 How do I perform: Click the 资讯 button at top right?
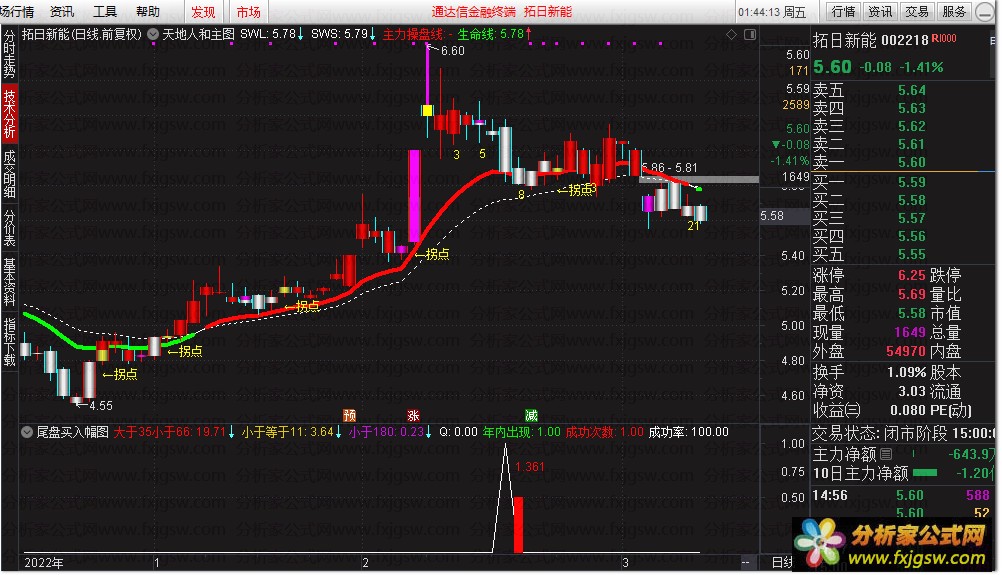(880, 12)
